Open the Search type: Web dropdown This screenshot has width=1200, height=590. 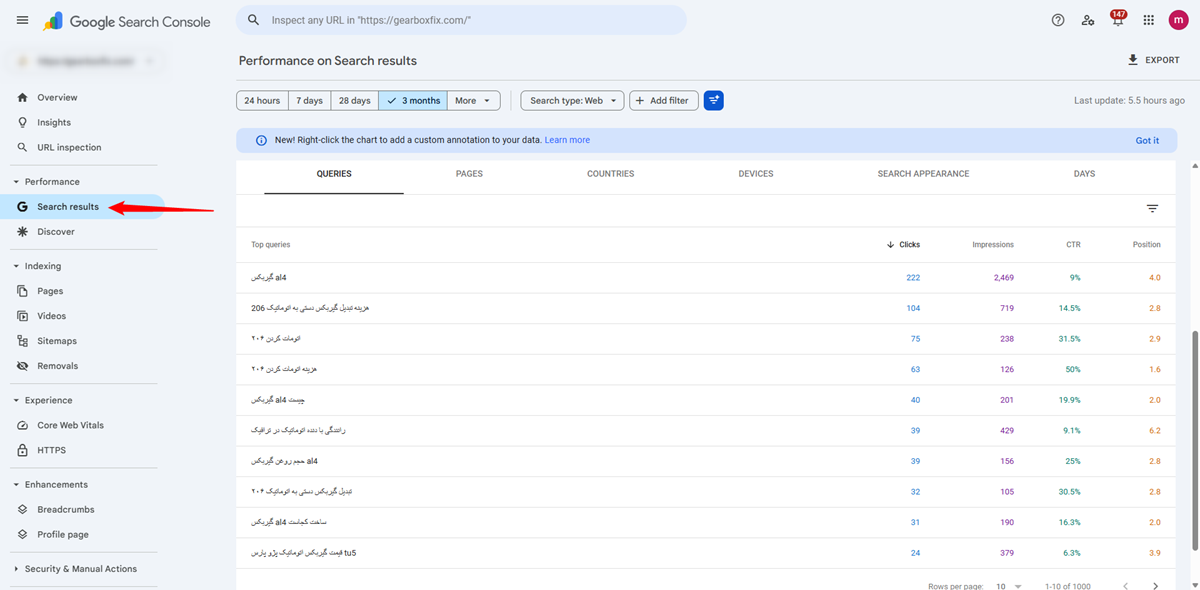(572, 101)
